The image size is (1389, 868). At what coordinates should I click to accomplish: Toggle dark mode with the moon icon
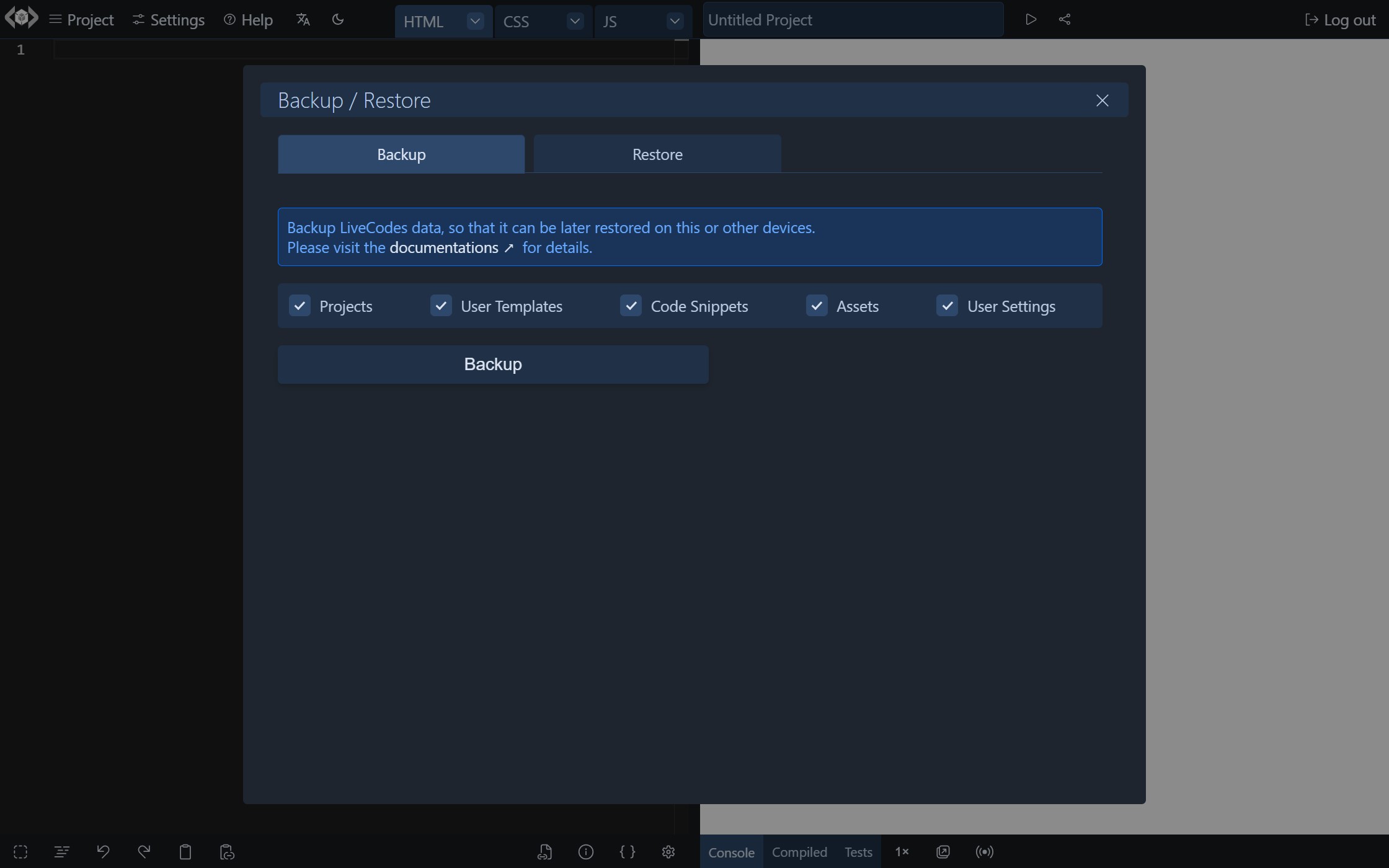click(338, 19)
